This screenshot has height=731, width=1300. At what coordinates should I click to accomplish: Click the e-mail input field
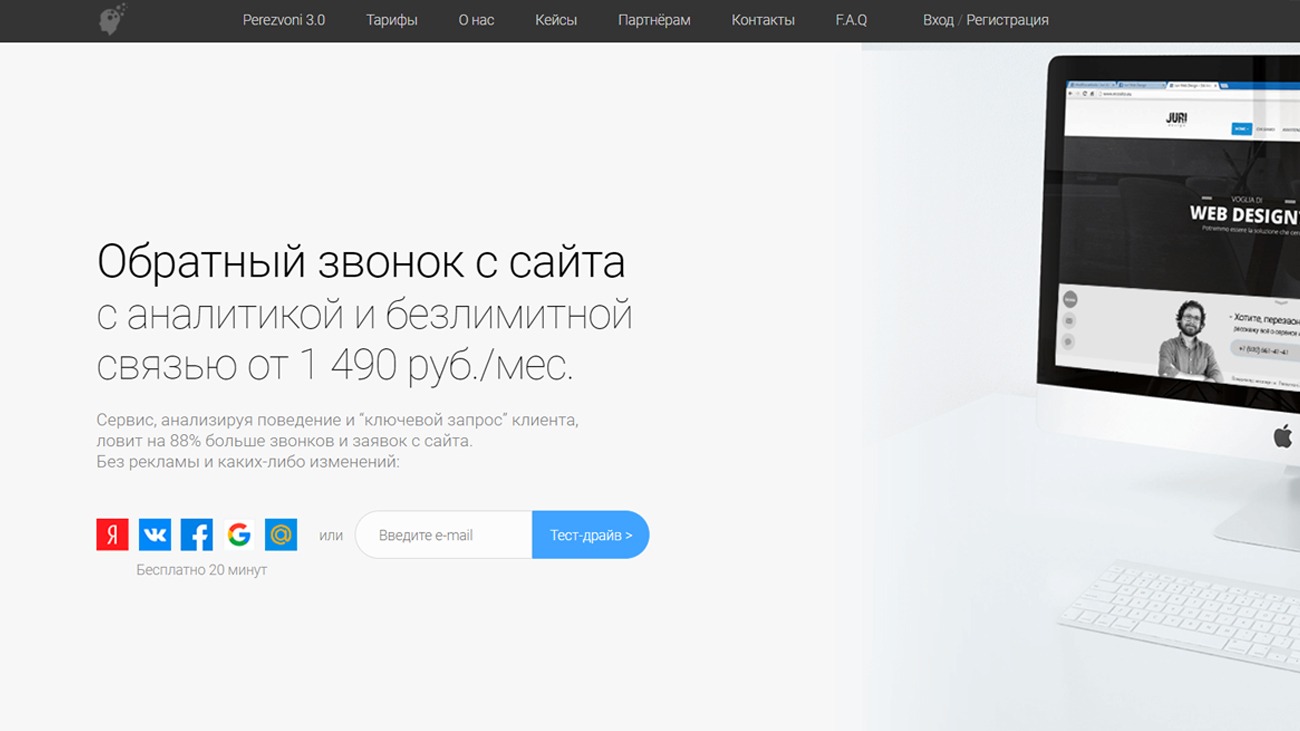443,534
